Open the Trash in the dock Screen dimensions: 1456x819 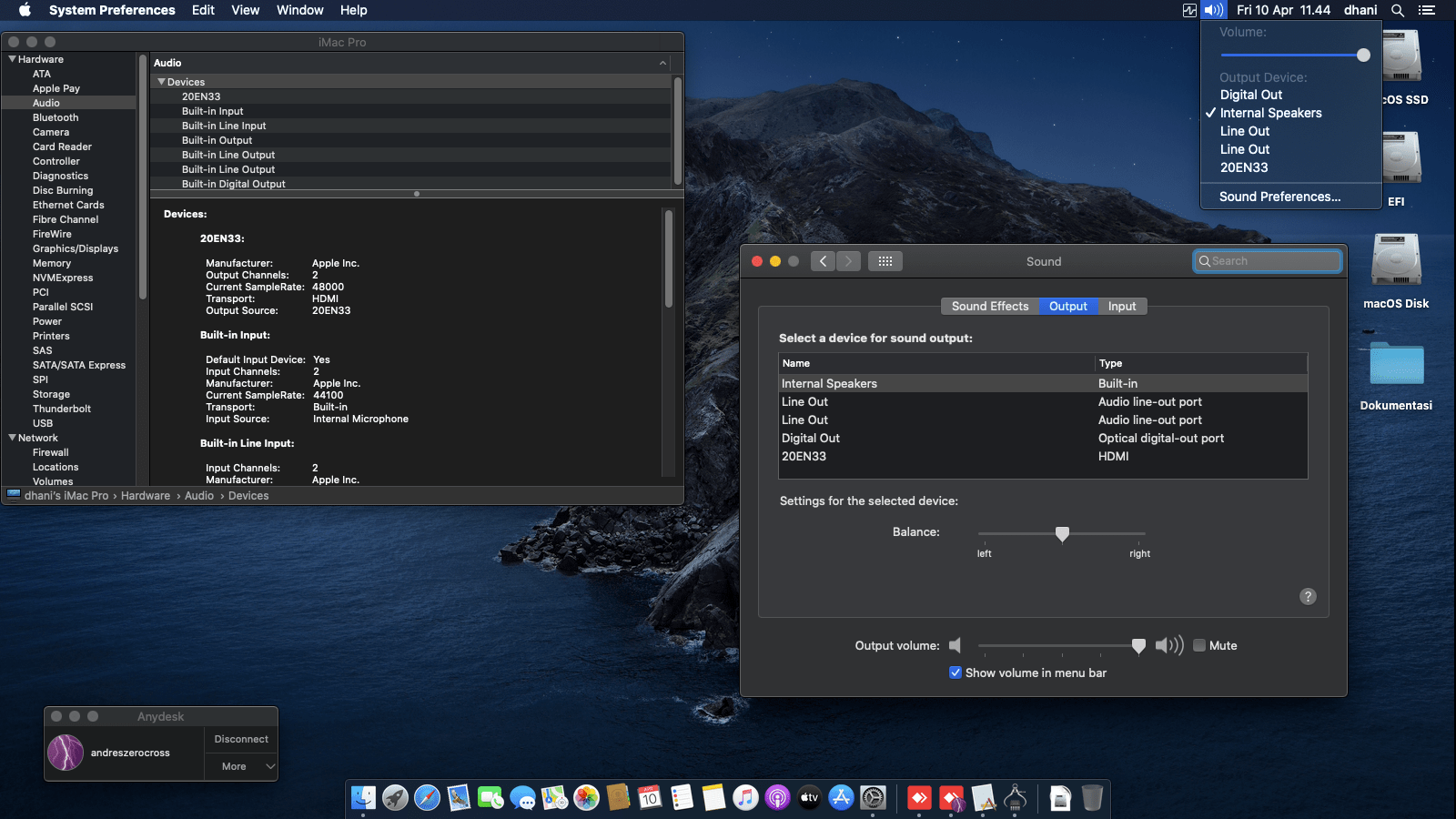click(x=1092, y=798)
